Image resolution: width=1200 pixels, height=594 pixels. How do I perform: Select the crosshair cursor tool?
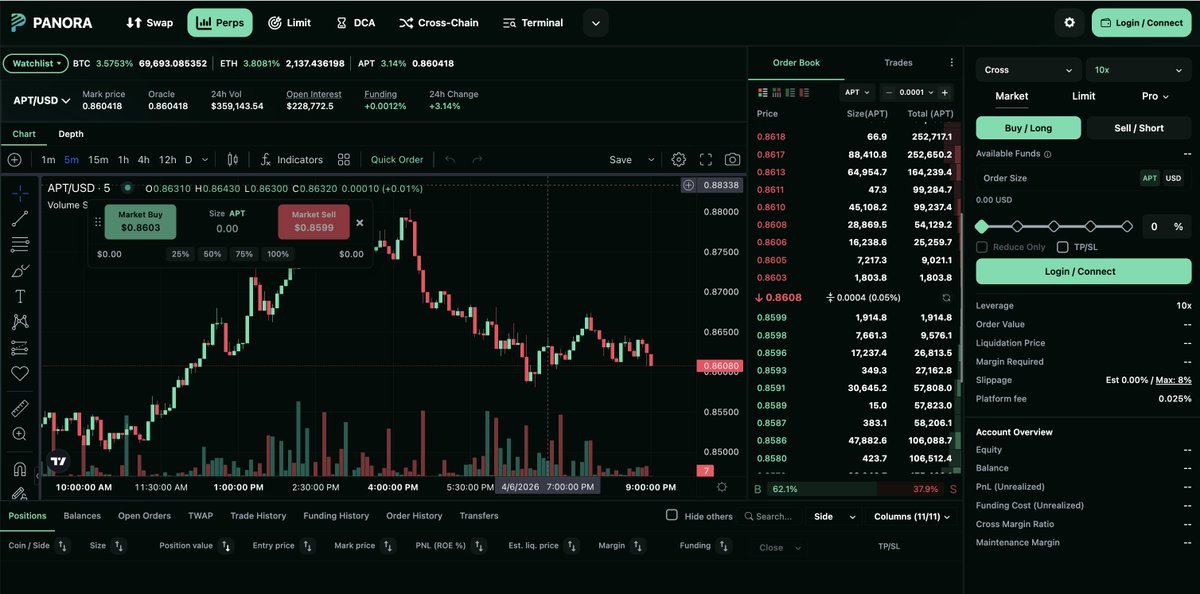pyautogui.click(x=19, y=192)
